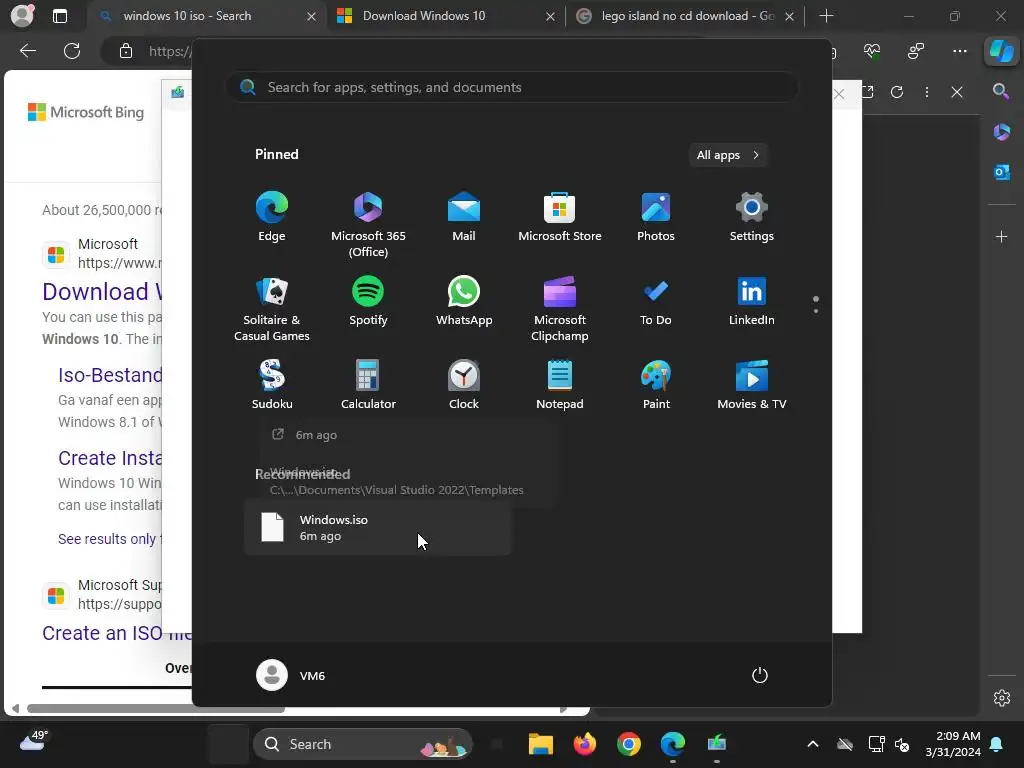Close the sidebar panel
1024x768 pixels.
click(957, 92)
